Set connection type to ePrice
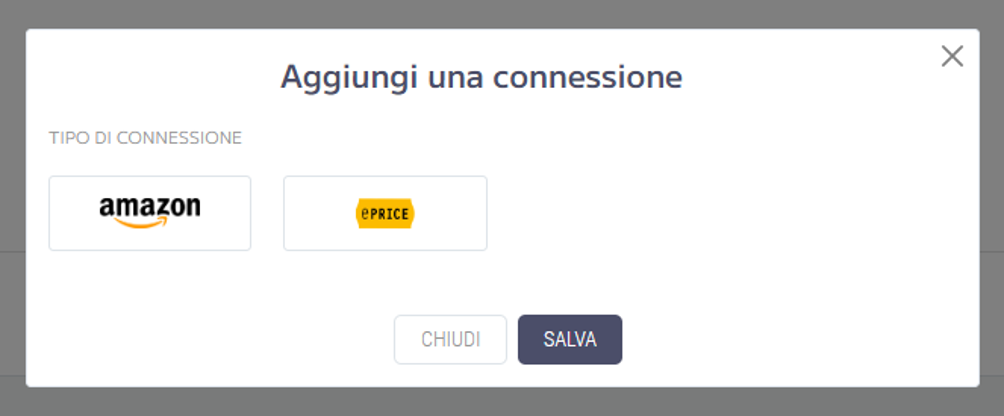This screenshot has width=1004, height=416. [x=385, y=213]
